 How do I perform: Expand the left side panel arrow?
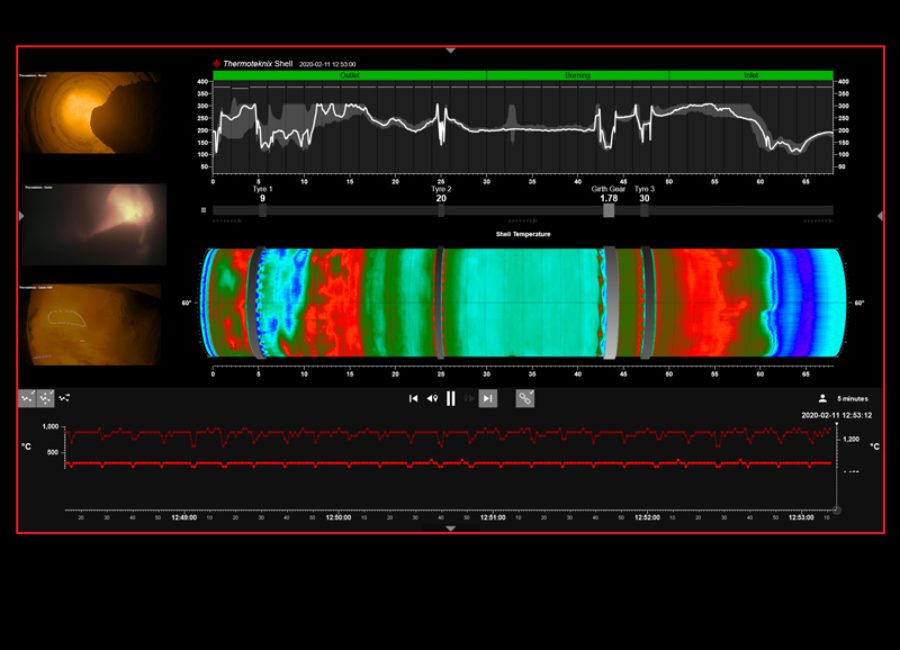click(21, 215)
